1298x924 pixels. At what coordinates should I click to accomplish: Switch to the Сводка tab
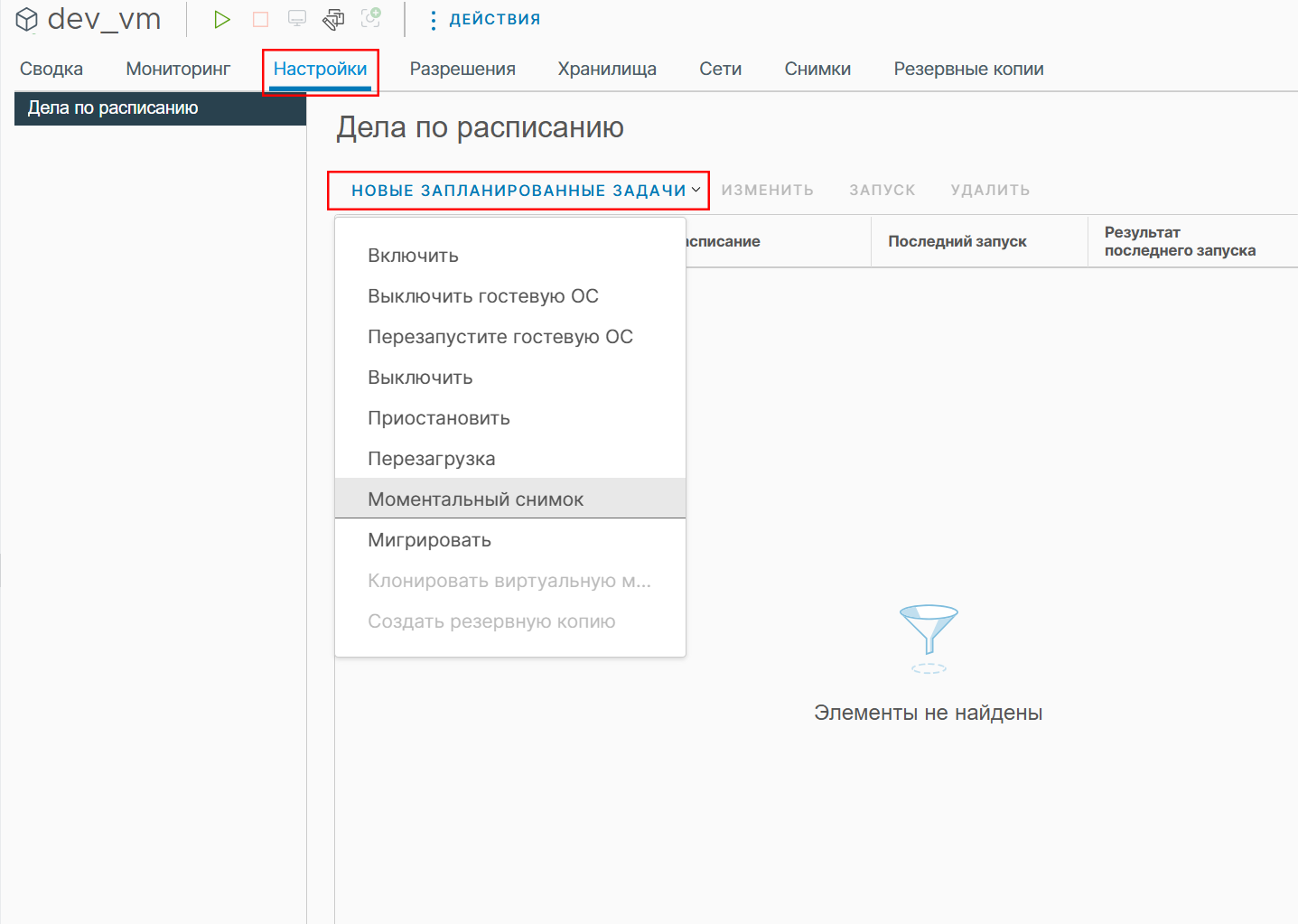(x=51, y=69)
